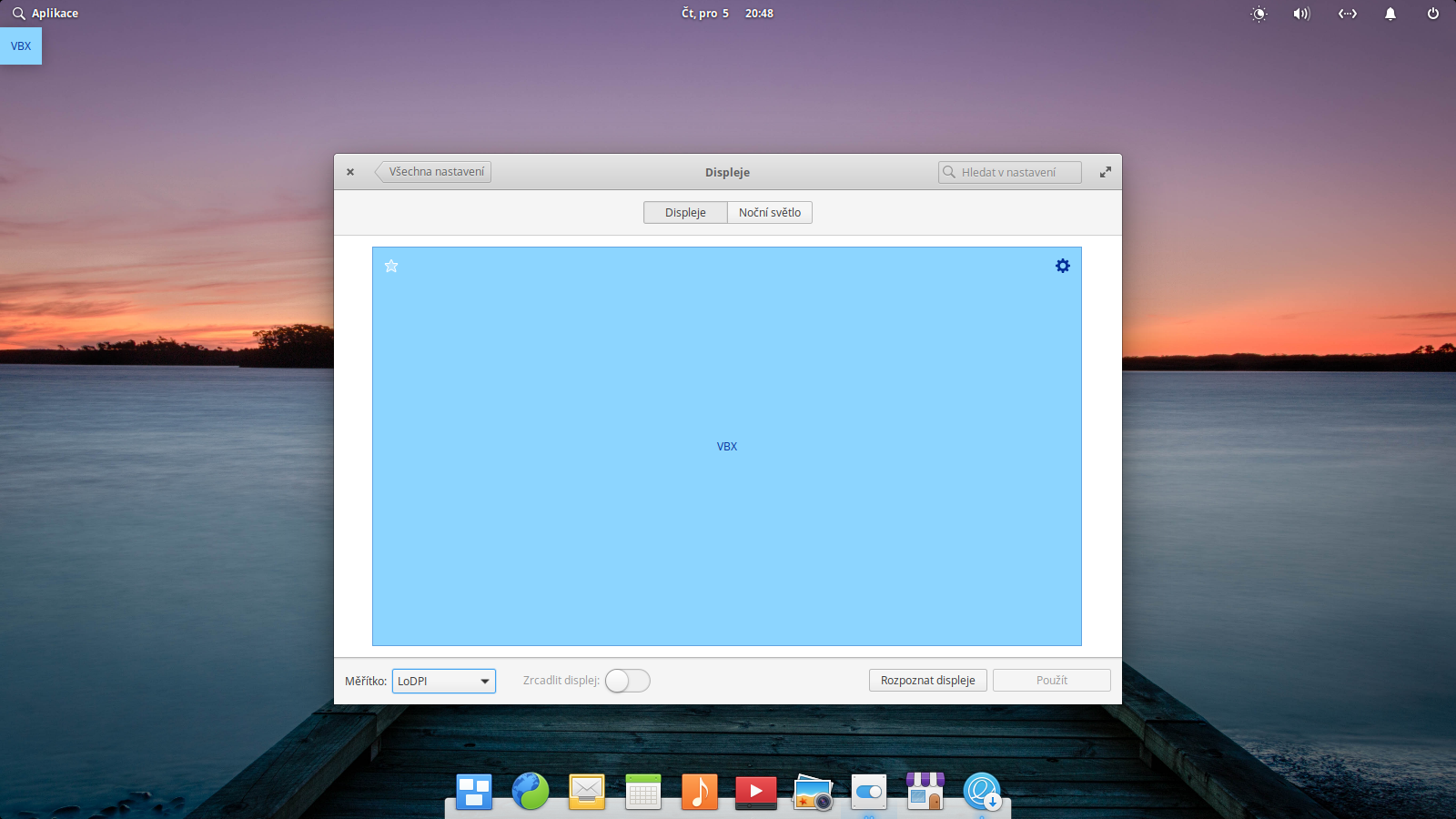1456x819 pixels.
Task: Open the Videos app from the dock
Action: point(756,792)
